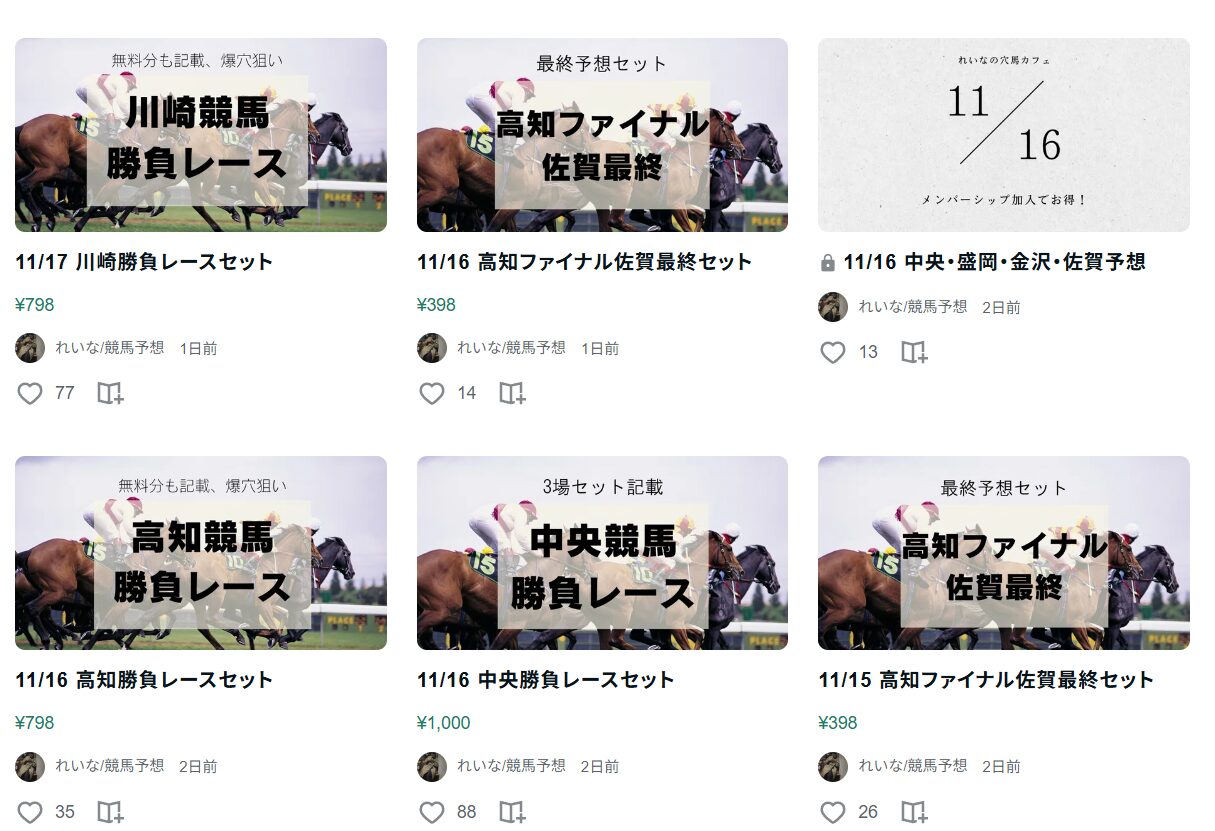Like the 11/16 高知勝負レースセット article
The width and height of the screenshot is (1215, 831).
tap(30, 812)
